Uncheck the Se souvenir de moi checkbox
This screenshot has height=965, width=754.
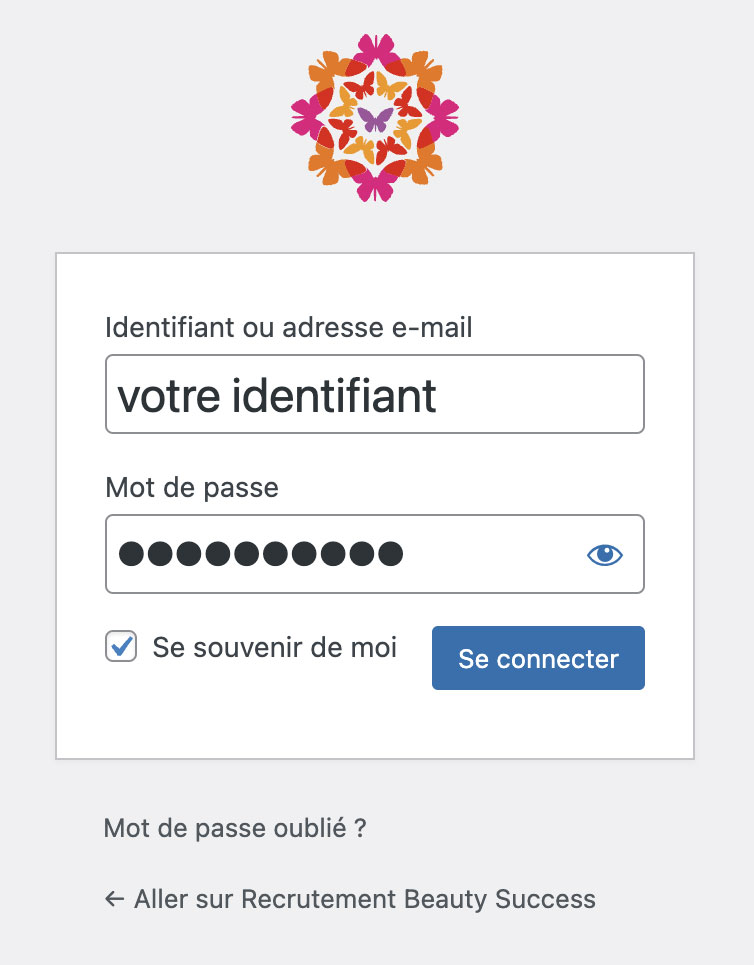pyautogui.click(x=121, y=646)
